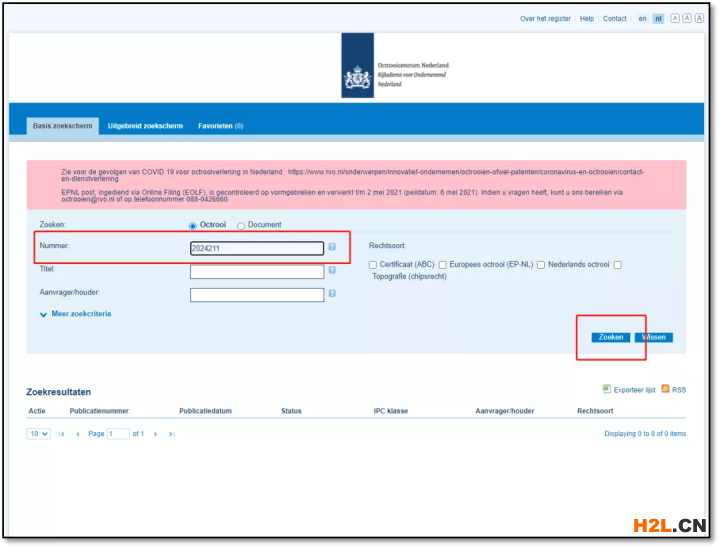The width and height of the screenshot is (720, 548).
Task: Tick the Nederlands octrooi checkbox
Action: click(541, 265)
